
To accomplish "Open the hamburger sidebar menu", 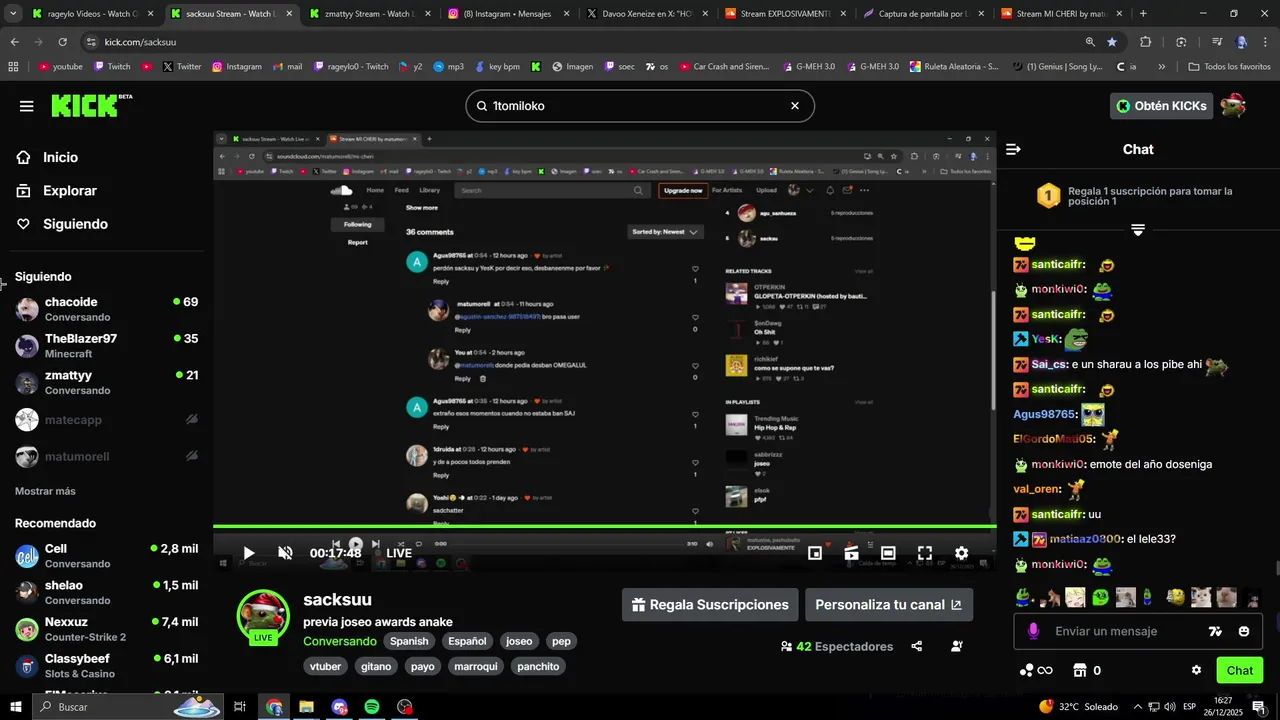I will pos(26,106).
